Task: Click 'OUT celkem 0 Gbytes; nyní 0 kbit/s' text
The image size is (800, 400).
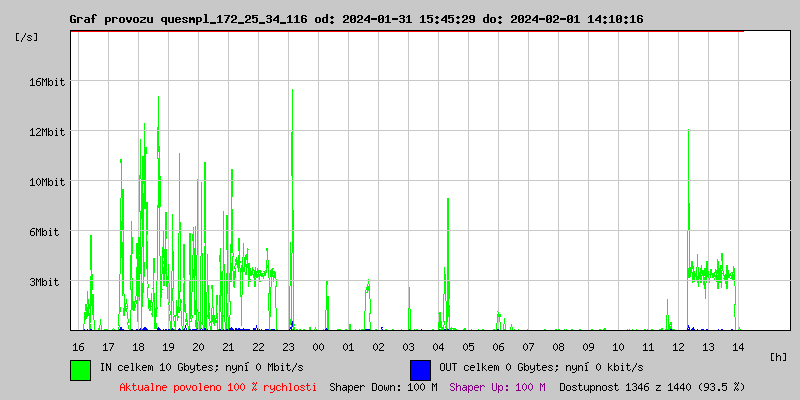Action: [541, 367]
